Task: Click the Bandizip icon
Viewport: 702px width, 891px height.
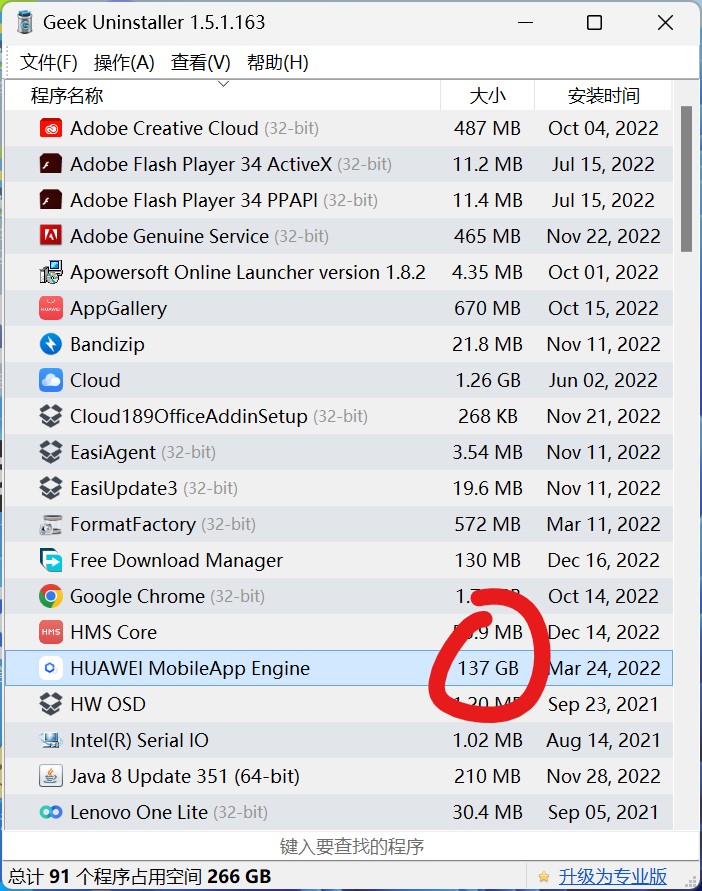Action: (x=51, y=344)
